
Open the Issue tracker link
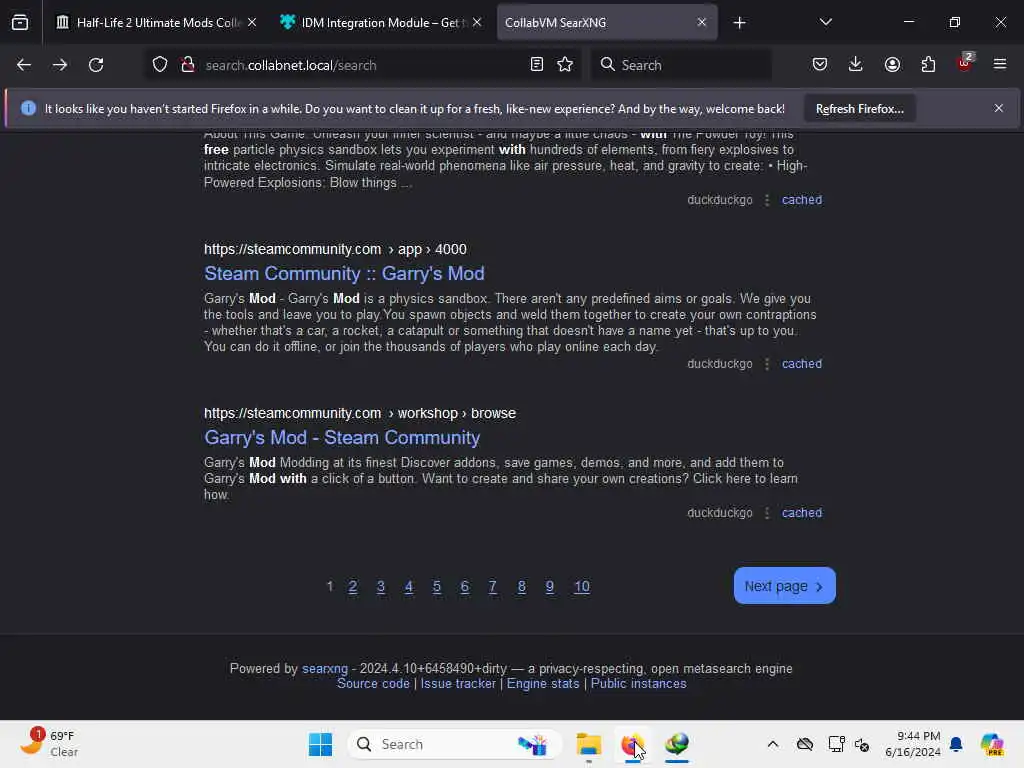[458, 684]
